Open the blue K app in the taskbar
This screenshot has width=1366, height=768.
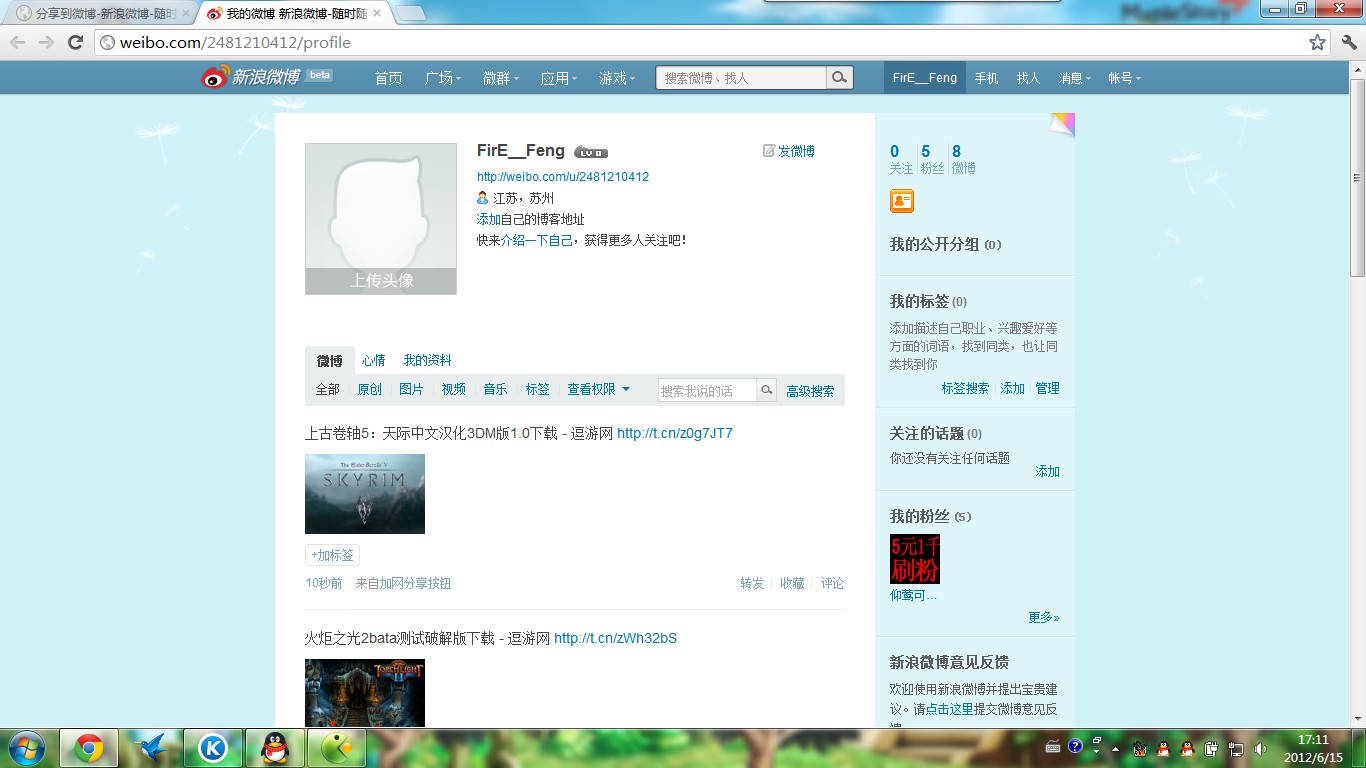(x=213, y=748)
